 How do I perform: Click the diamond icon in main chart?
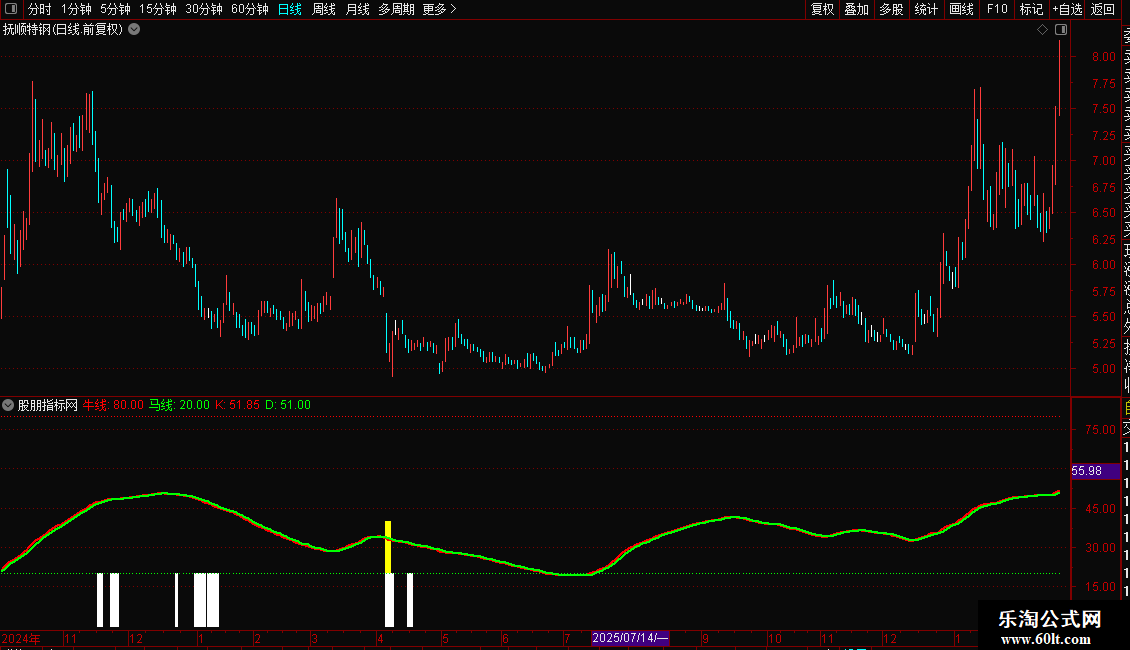coord(1042,30)
